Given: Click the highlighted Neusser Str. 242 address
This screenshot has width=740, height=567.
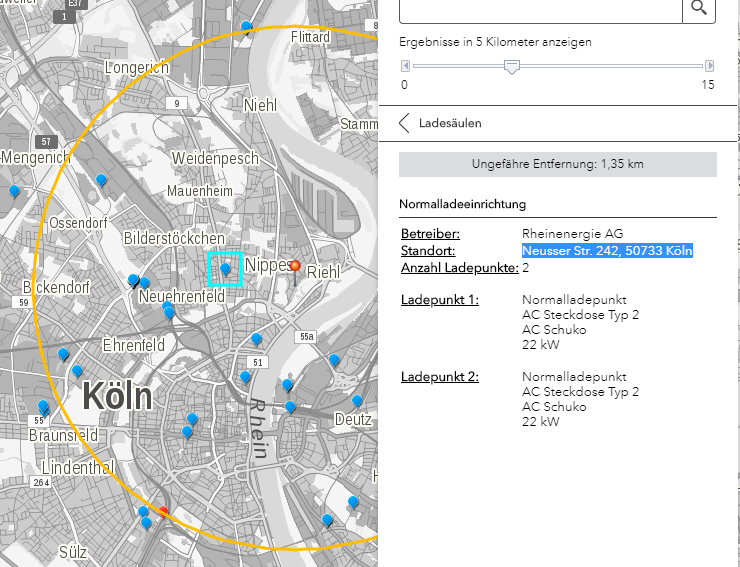Looking at the screenshot, I should [607, 251].
